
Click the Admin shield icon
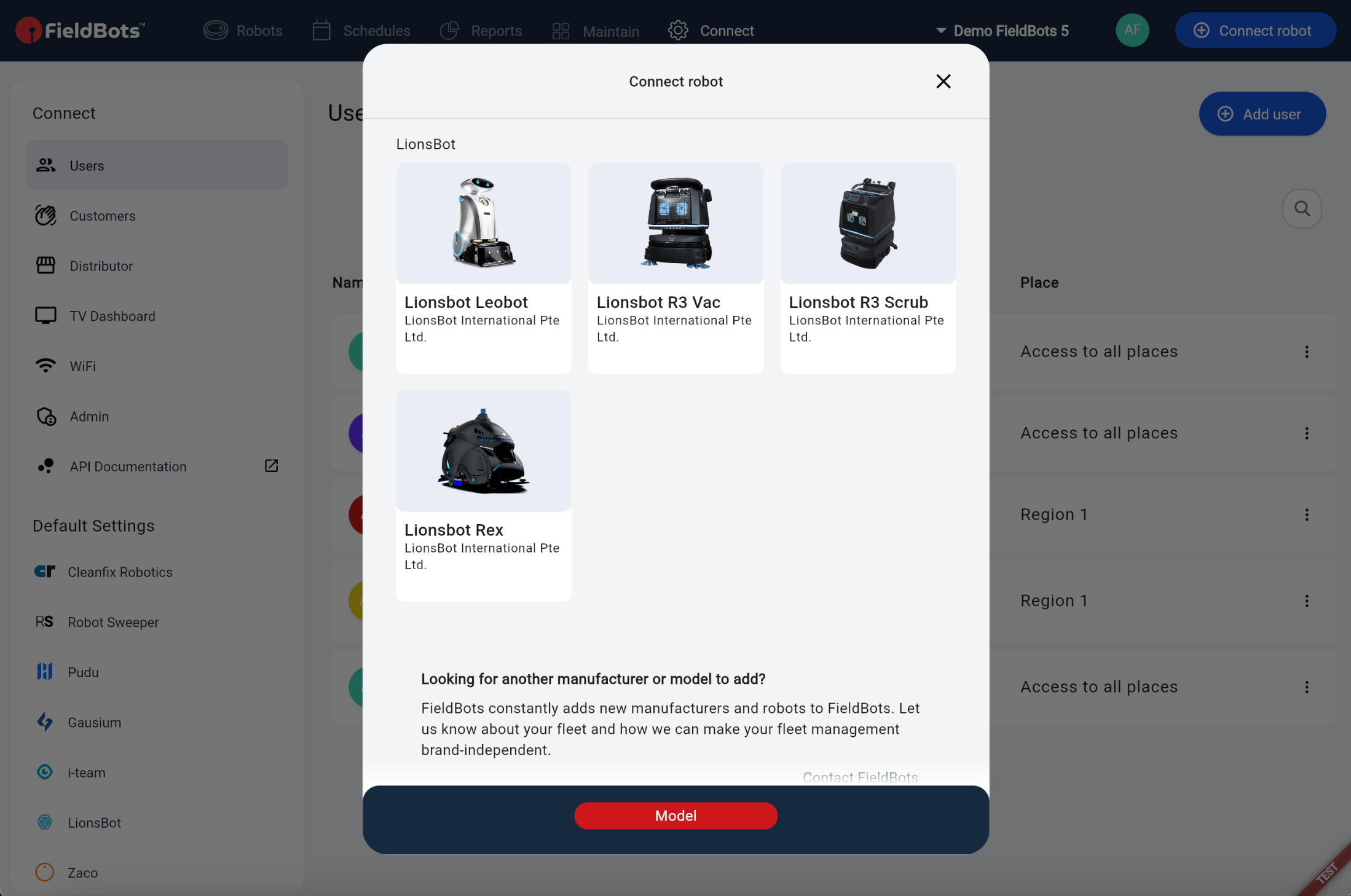46,416
